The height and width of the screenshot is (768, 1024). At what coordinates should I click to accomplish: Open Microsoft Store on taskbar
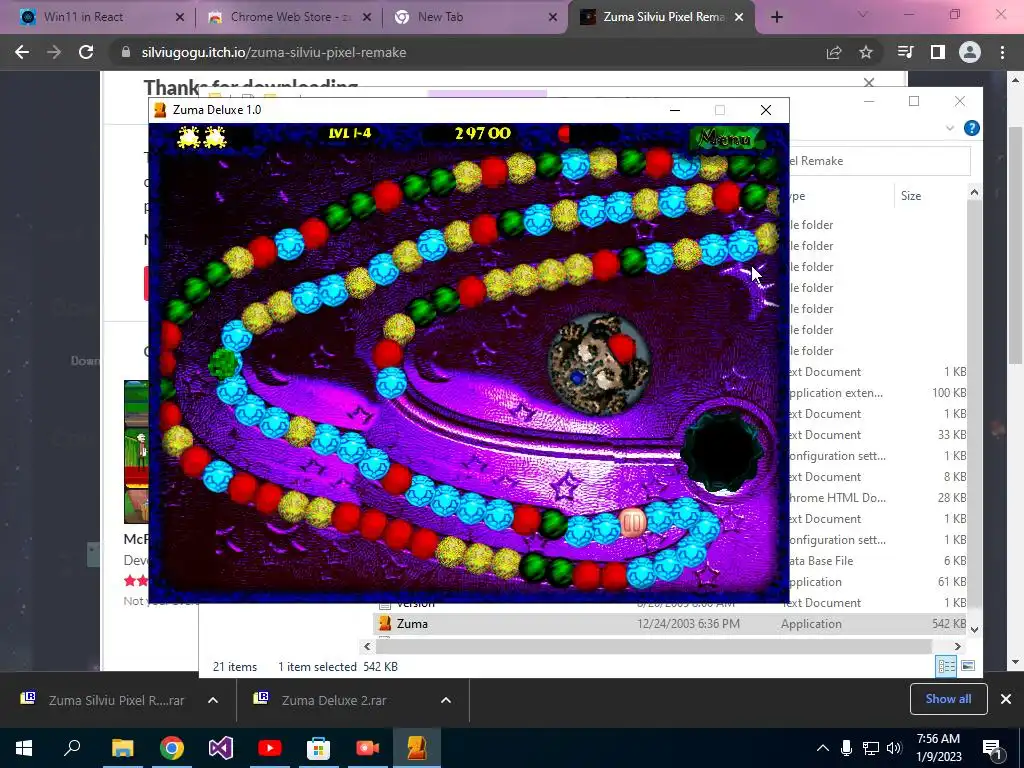point(318,748)
